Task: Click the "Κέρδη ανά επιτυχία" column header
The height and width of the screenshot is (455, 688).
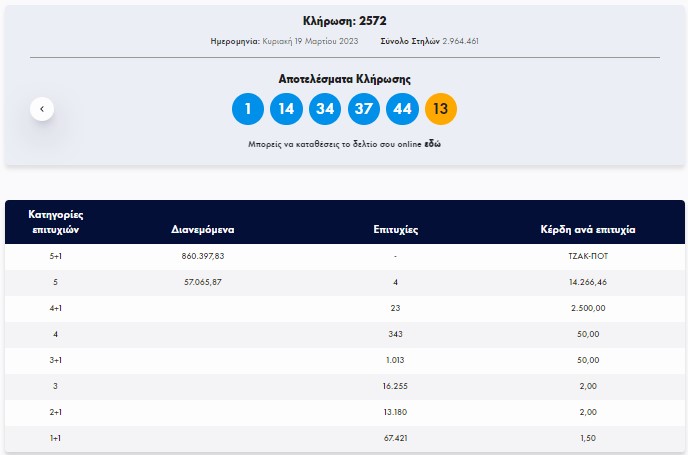Action: click(587, 229)
